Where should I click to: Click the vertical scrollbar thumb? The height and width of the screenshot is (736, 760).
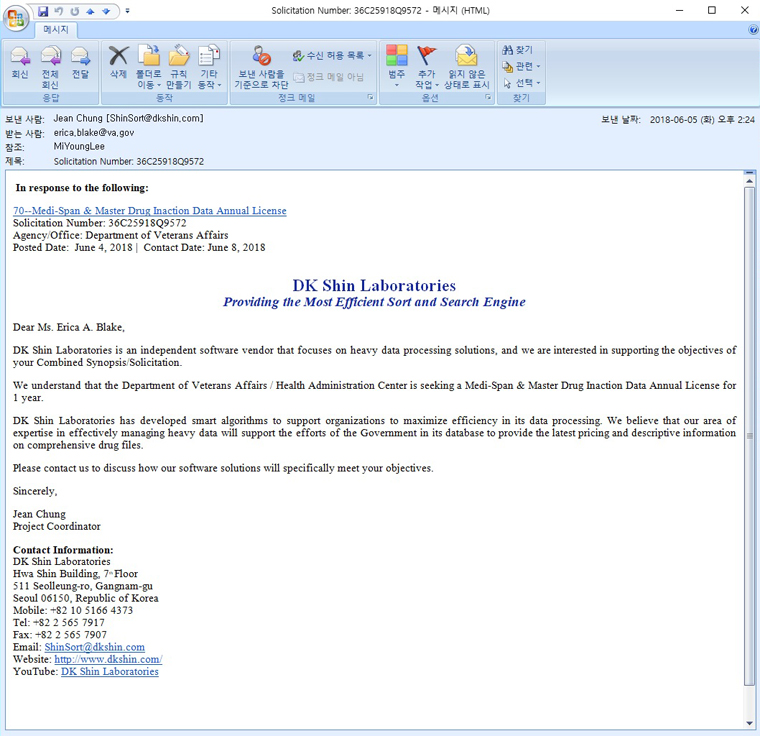[x=750, y=436]
